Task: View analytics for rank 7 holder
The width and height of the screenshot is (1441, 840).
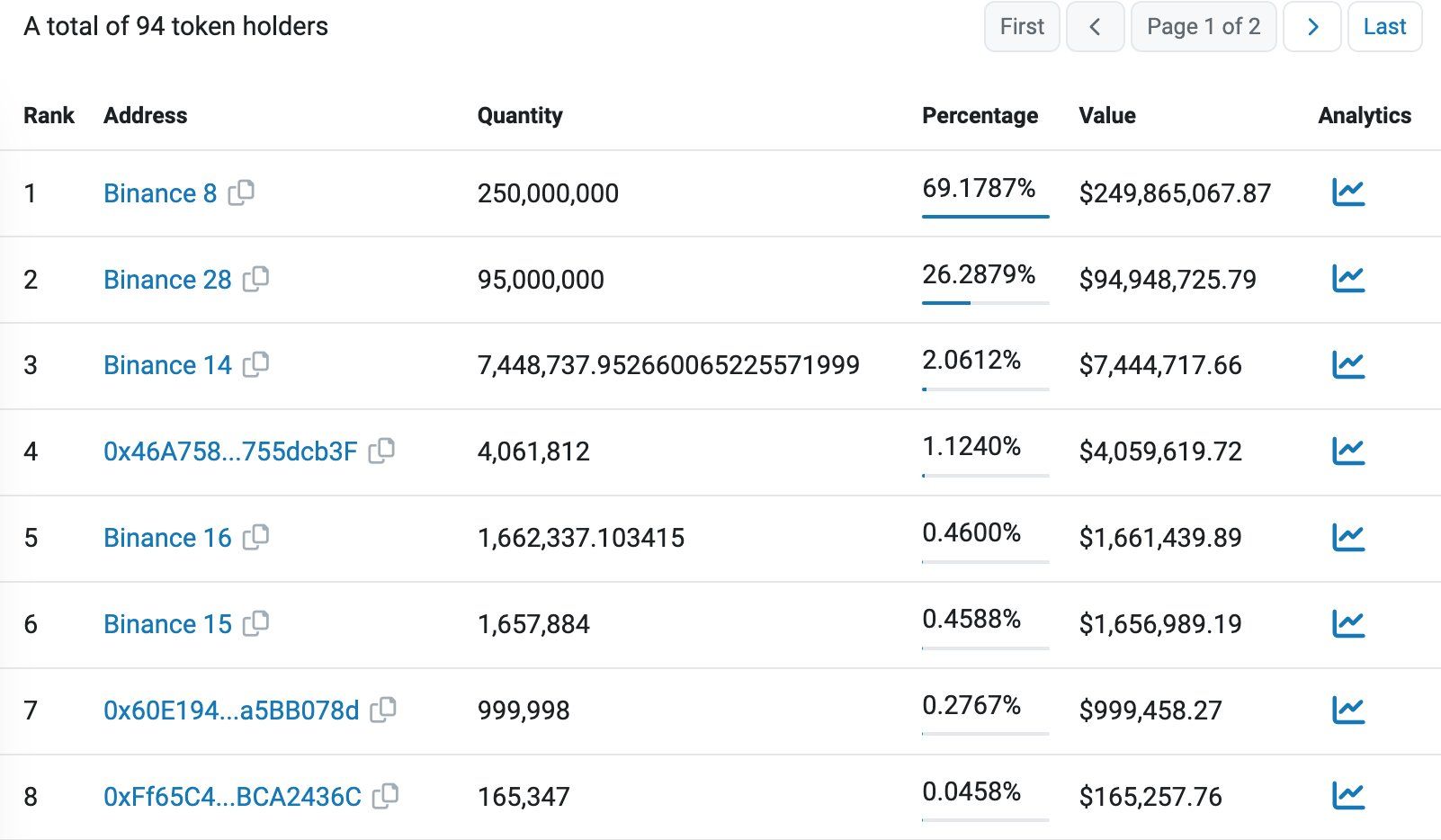Action: [x=1348, y=710]
